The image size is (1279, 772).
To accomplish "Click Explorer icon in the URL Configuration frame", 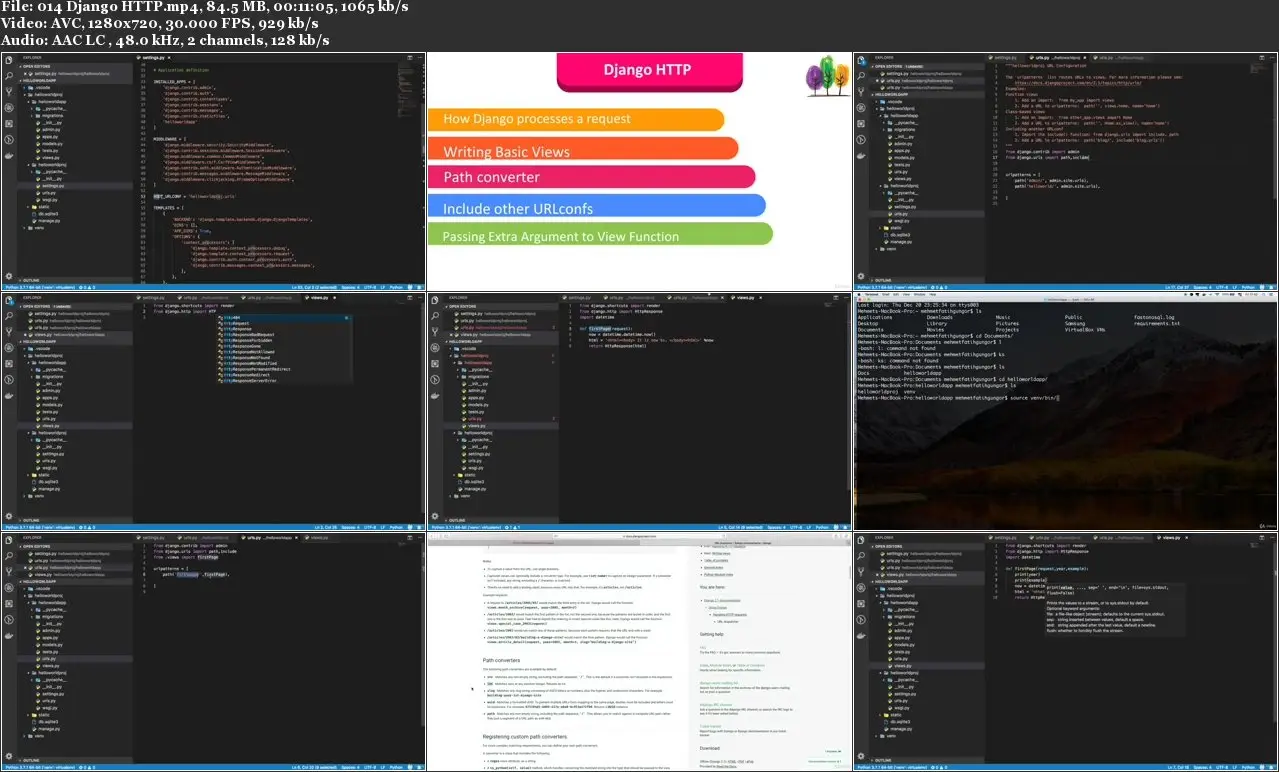I will (x=861, y=59).
